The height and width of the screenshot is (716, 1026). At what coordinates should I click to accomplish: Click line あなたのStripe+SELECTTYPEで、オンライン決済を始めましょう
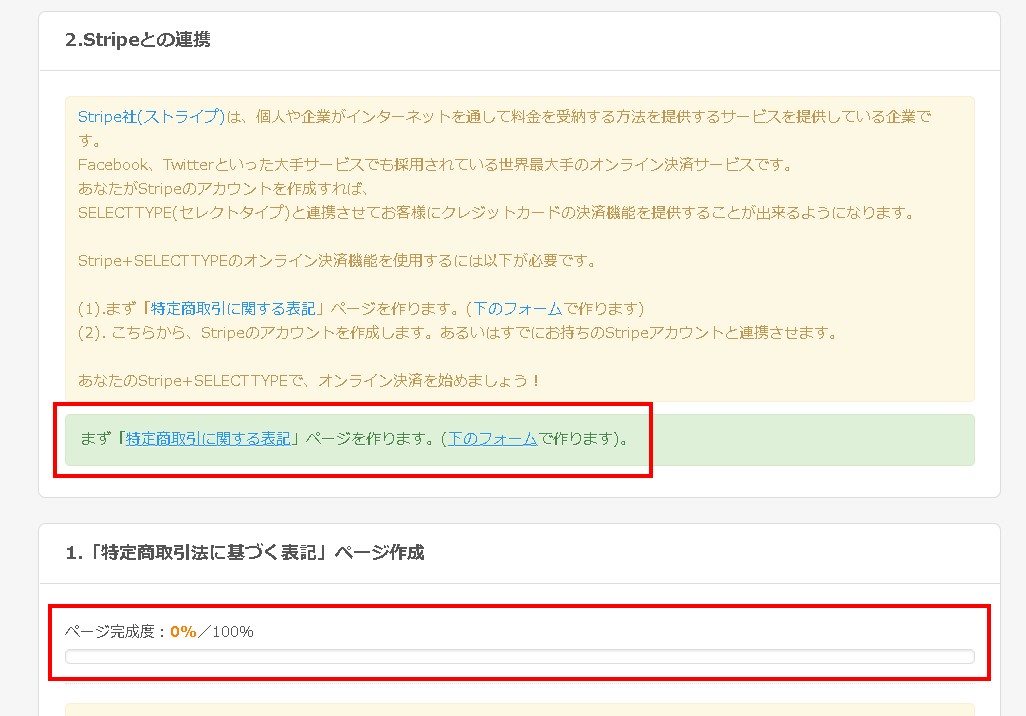(x=309, y=380)
